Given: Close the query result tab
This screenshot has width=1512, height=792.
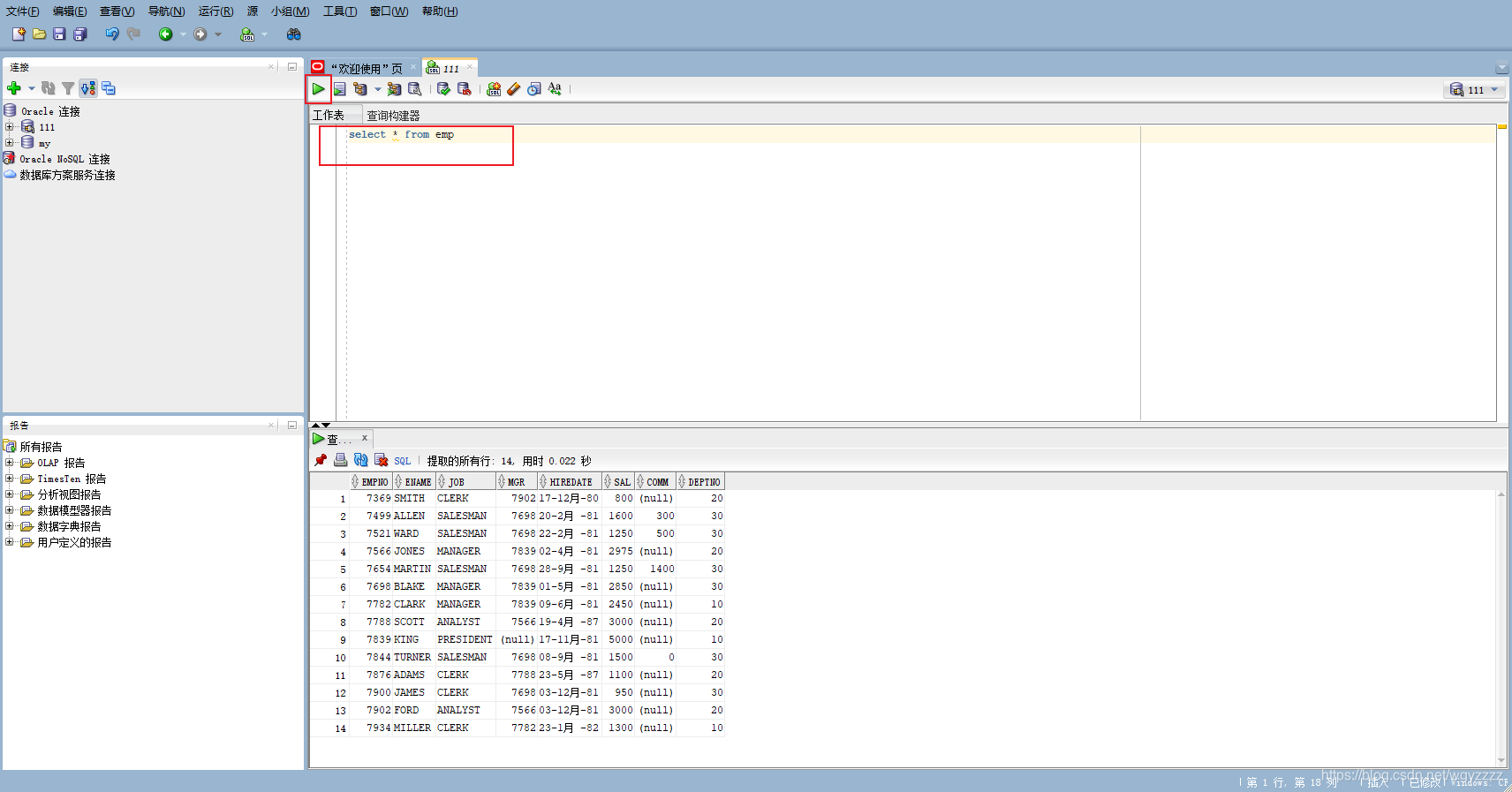Looking at the screenshot, I should [x=364, y=438].
